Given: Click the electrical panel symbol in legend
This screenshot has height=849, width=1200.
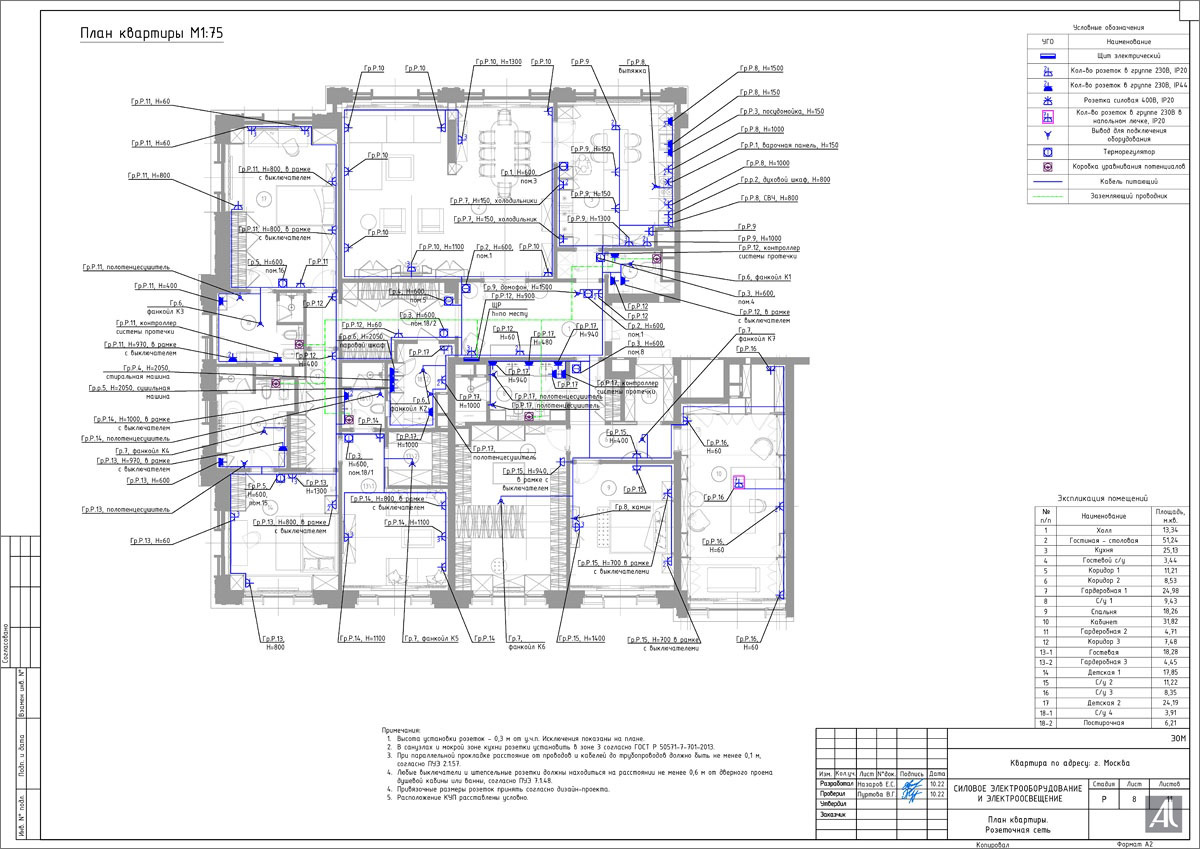Looking at the screenshot, I should 1047,57.
